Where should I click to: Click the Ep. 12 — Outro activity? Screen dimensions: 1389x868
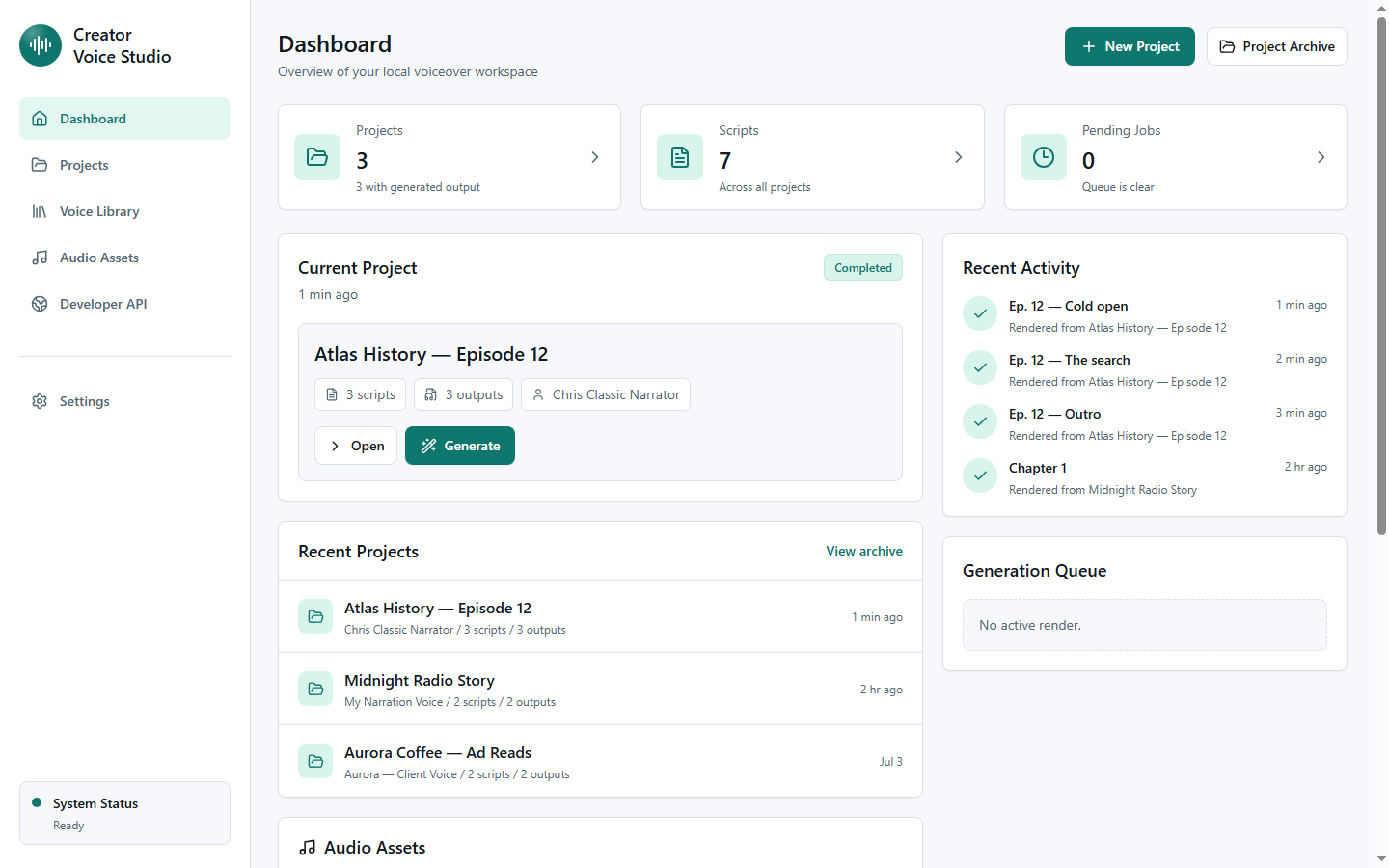click(1145, 423)
